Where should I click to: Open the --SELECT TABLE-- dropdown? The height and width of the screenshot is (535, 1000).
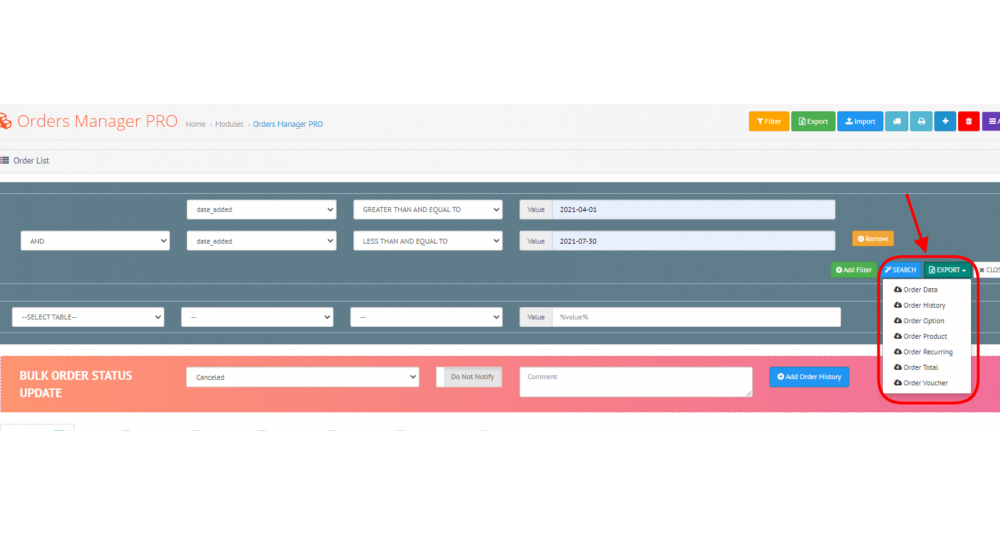[88, 317]
